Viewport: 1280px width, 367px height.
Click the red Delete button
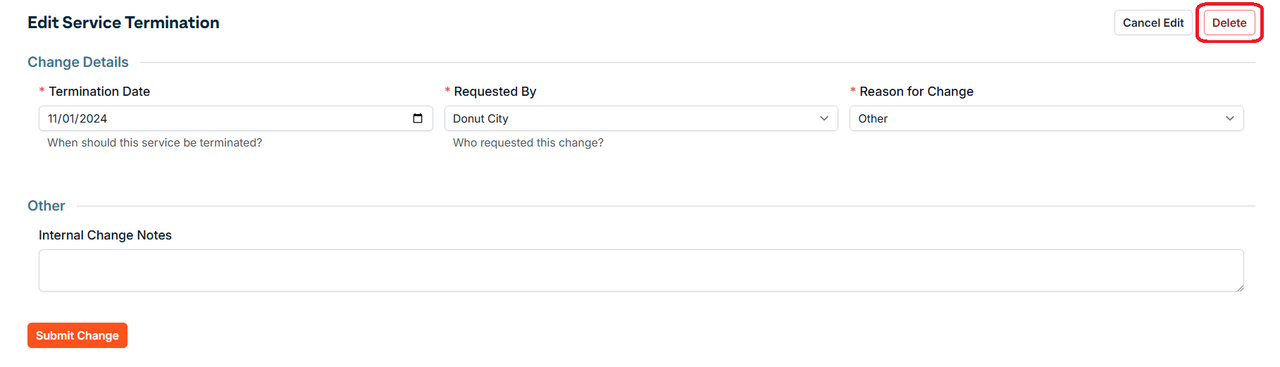[1229, 23]
